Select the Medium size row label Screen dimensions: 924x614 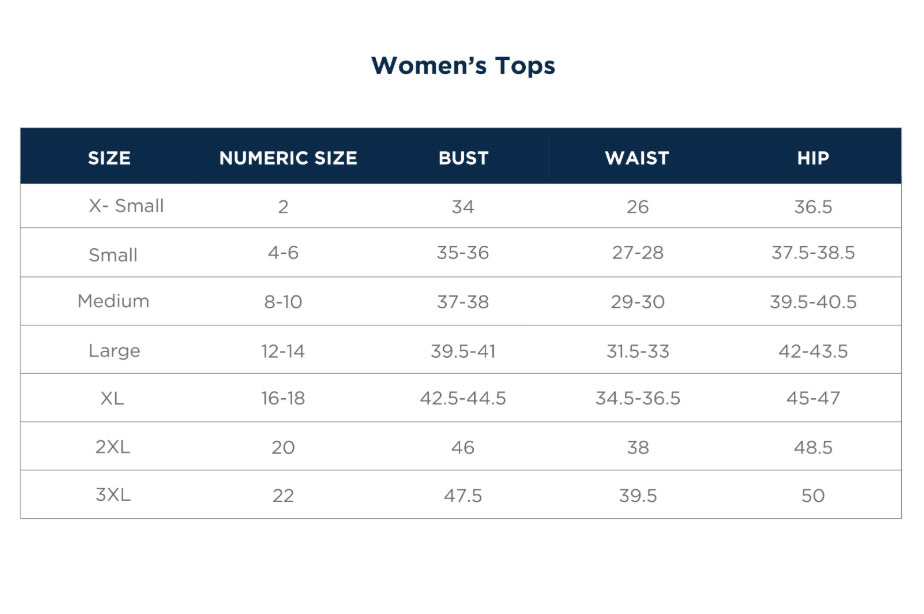click(113, 301)
